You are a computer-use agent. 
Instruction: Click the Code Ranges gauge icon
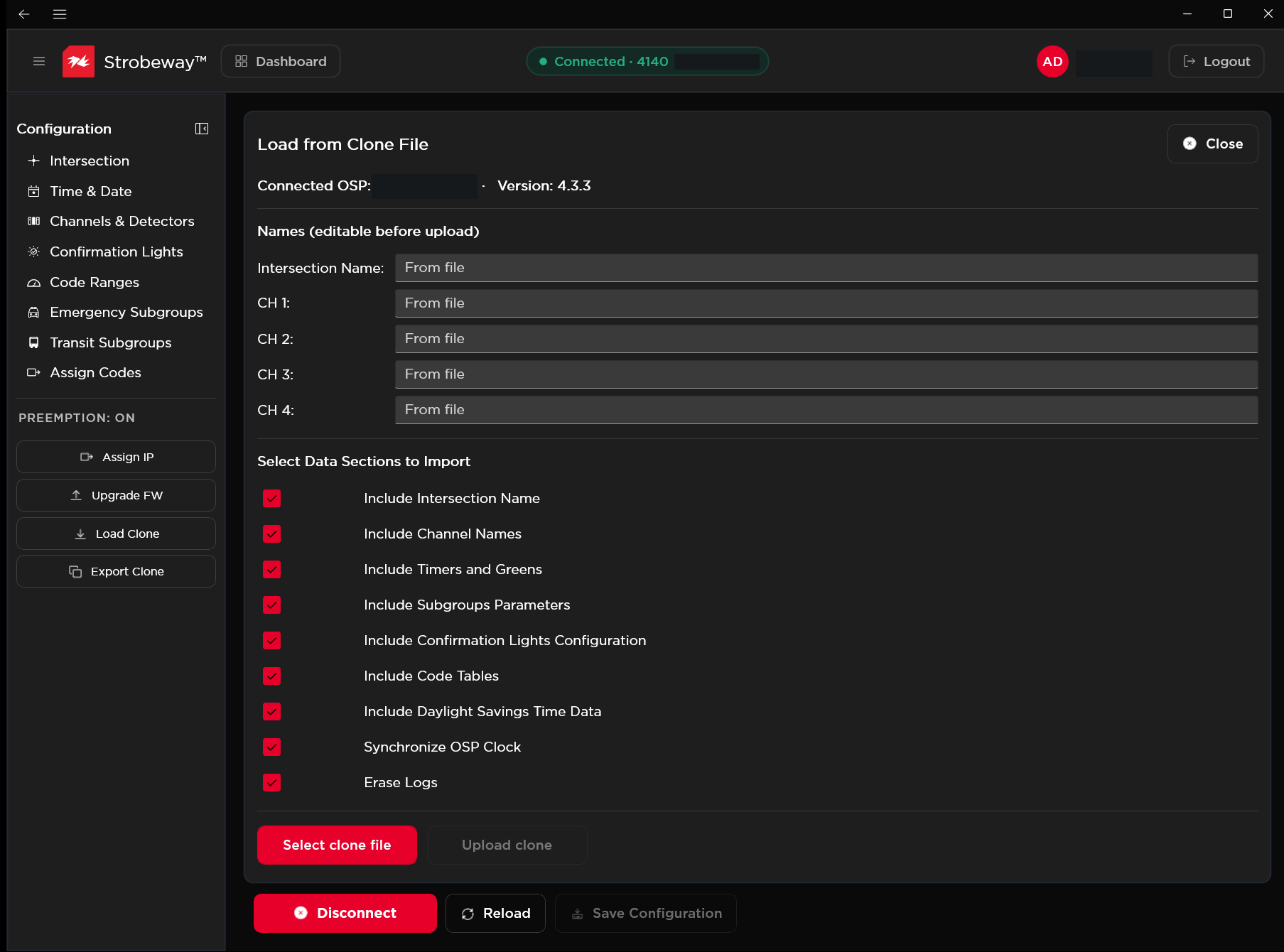(33, 282)
